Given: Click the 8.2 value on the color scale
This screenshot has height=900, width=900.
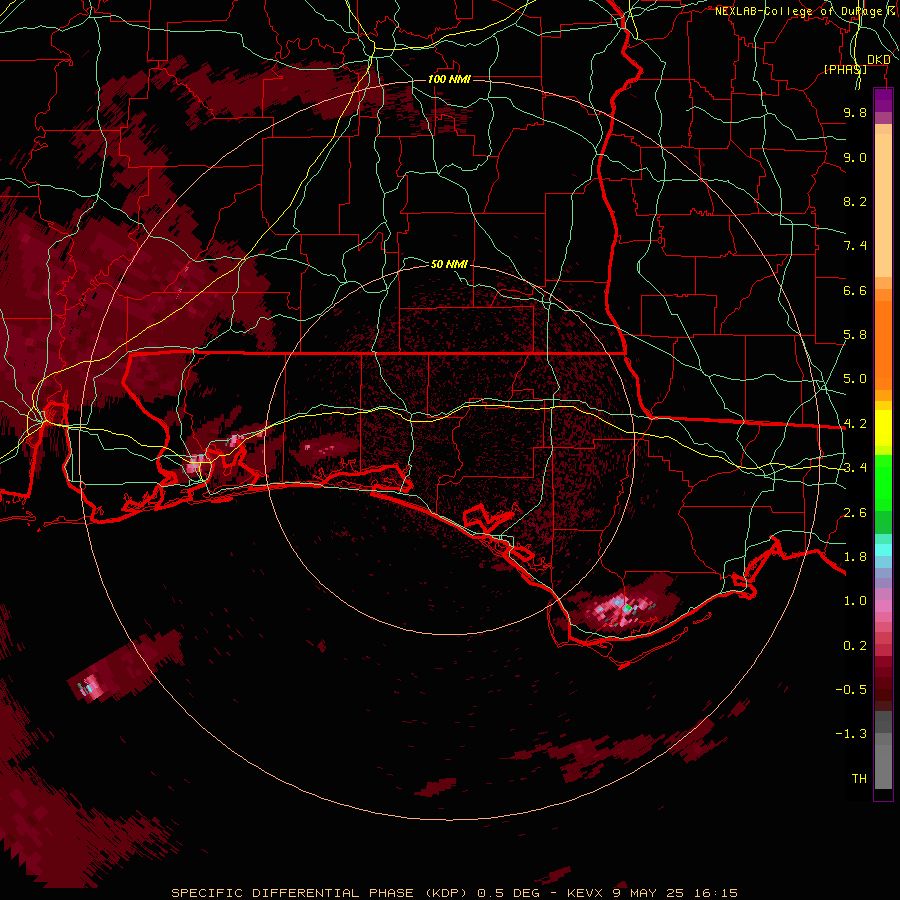Looking at the screenshot, I should coord(855,201).
